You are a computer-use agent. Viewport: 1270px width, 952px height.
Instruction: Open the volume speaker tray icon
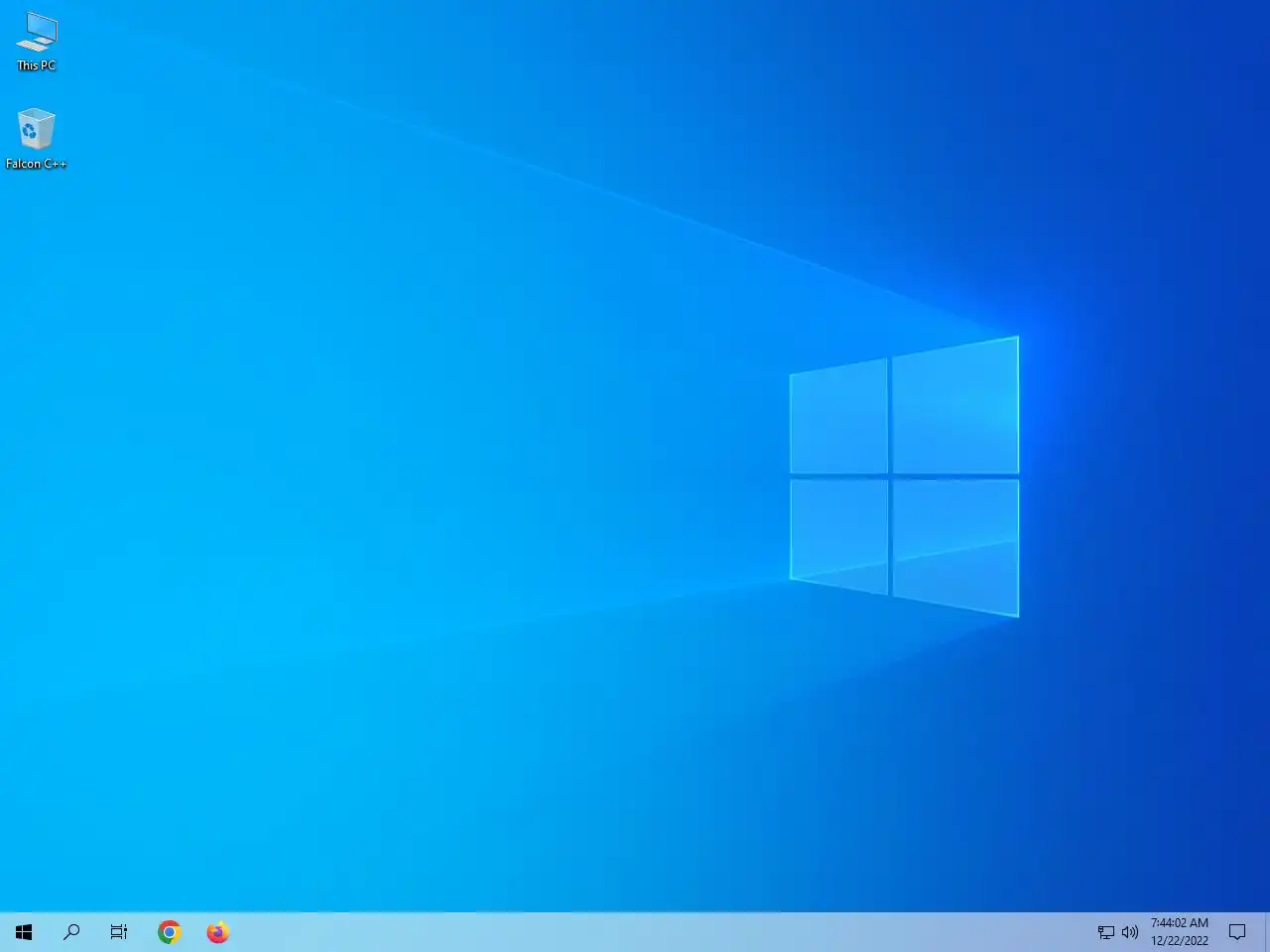(x=1130, y=932)
